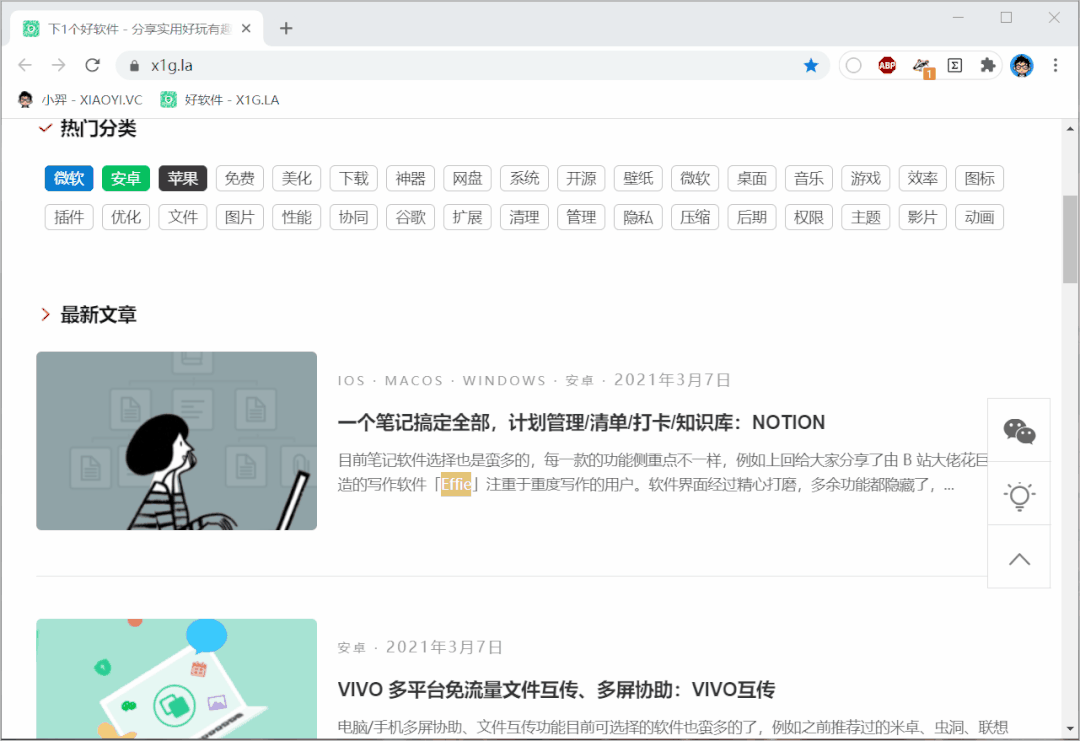Click the MACOS category label
The image size is (1080, 741).
pyautogui.click(x=414, y=381)
